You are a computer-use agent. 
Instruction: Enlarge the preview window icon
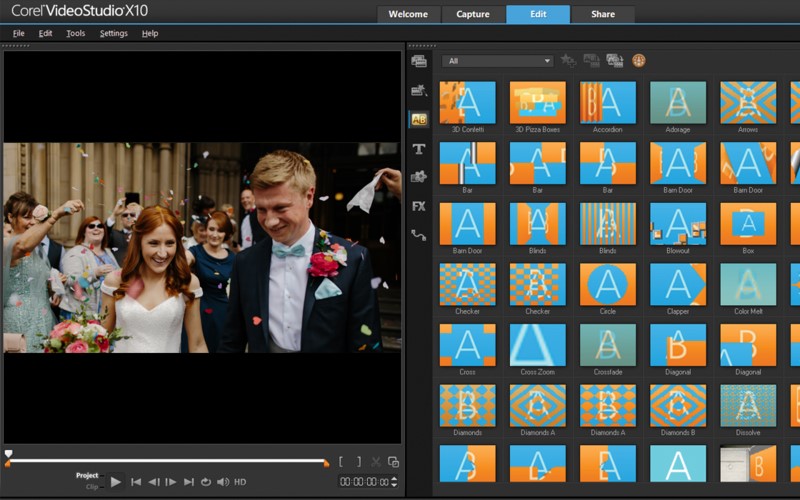coord(393,462)
